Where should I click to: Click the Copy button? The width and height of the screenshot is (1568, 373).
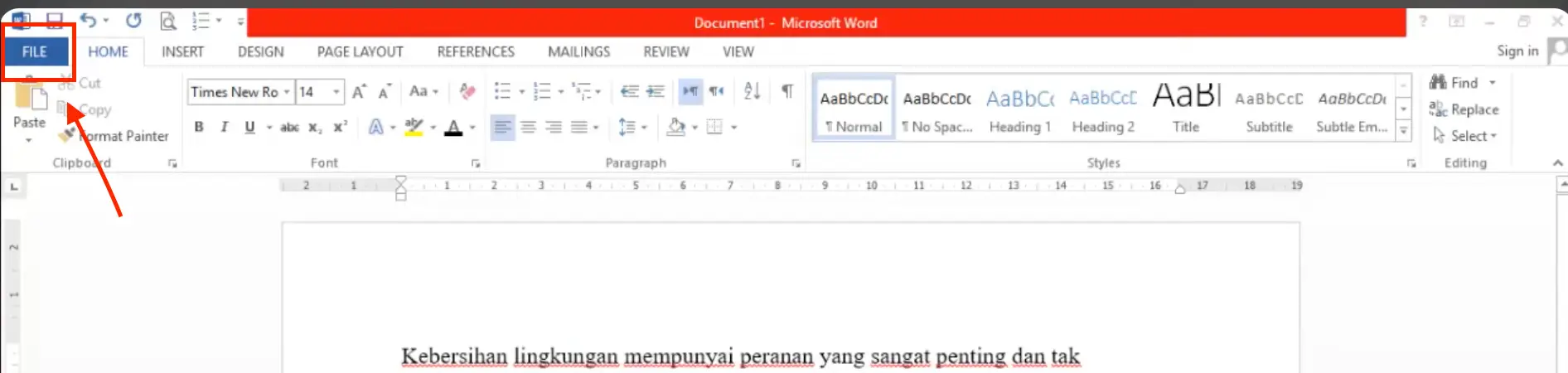pos(84,109)
